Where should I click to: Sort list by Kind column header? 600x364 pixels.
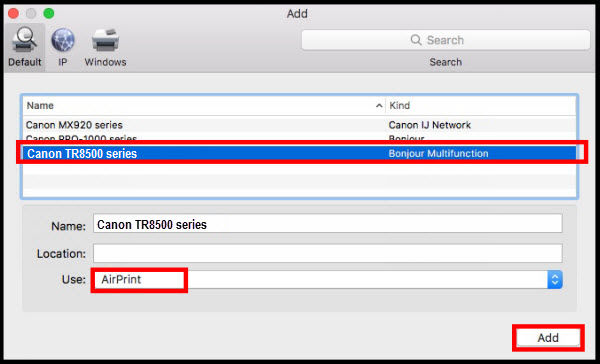tap(481, 106)
